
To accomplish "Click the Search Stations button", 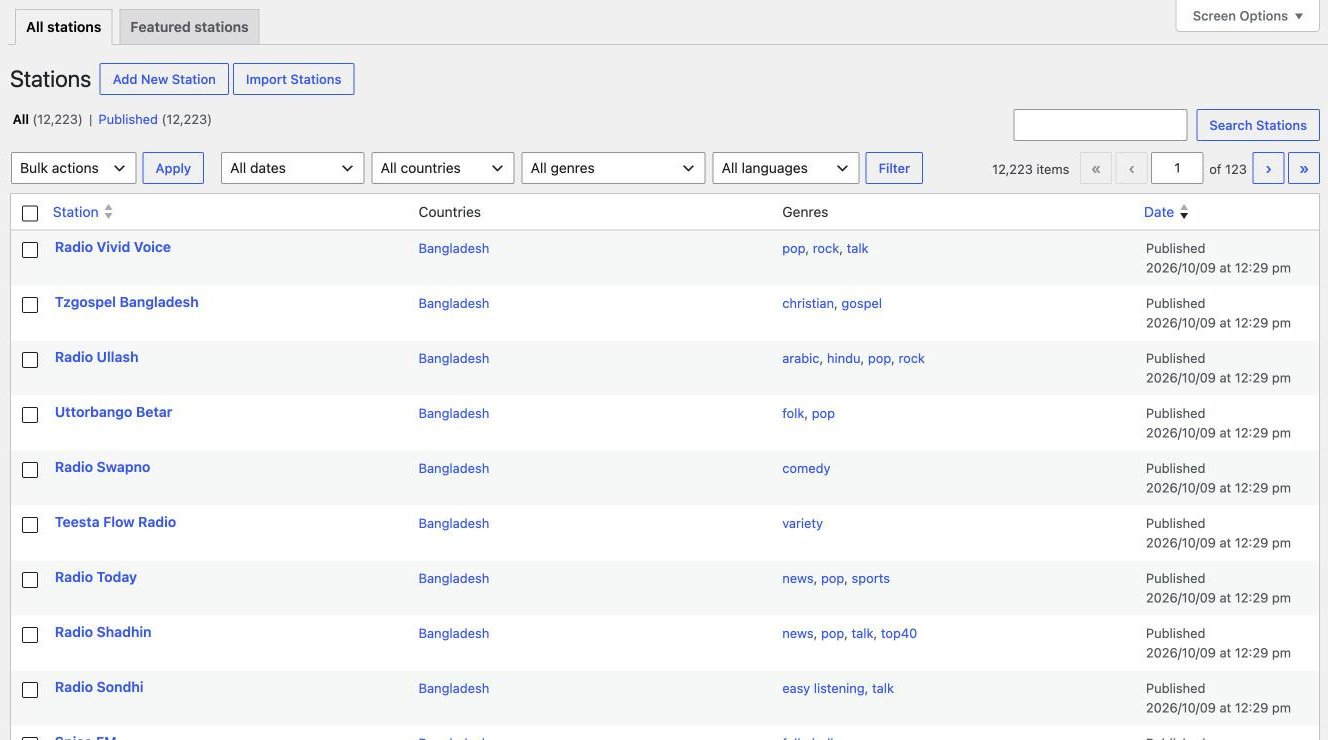I will point(1258,125).
